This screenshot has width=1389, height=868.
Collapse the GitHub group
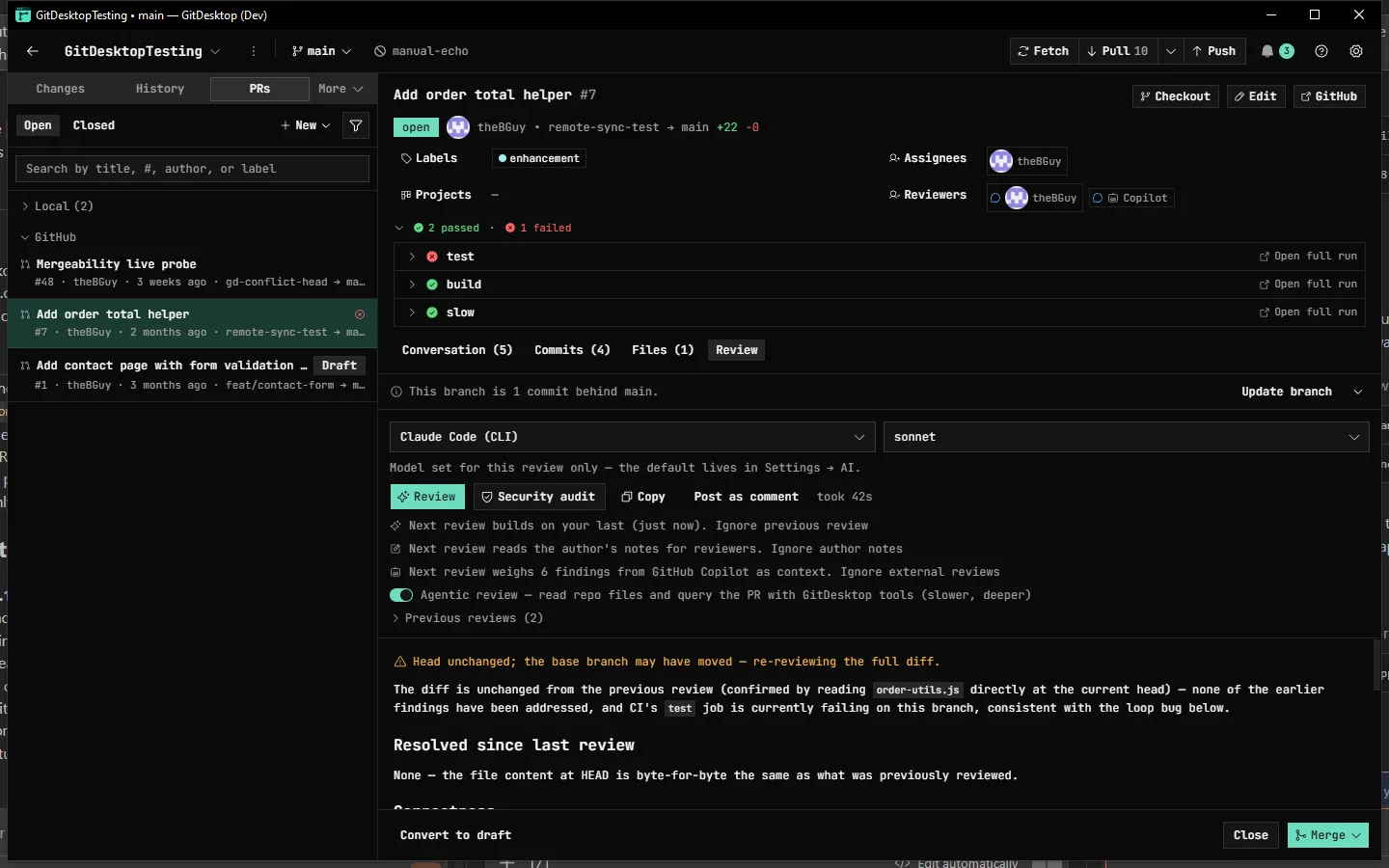tap(48, 237)
